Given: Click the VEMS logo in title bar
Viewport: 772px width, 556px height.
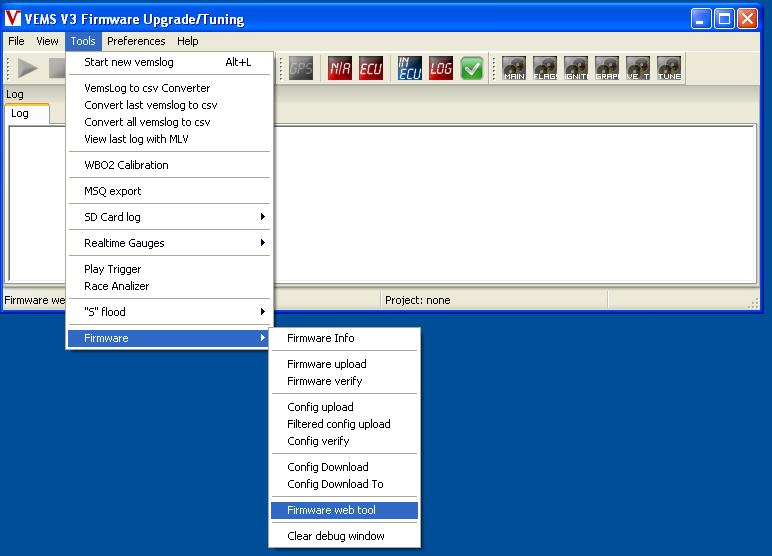Looking at the screenshot, I should (x=13, y=19).
